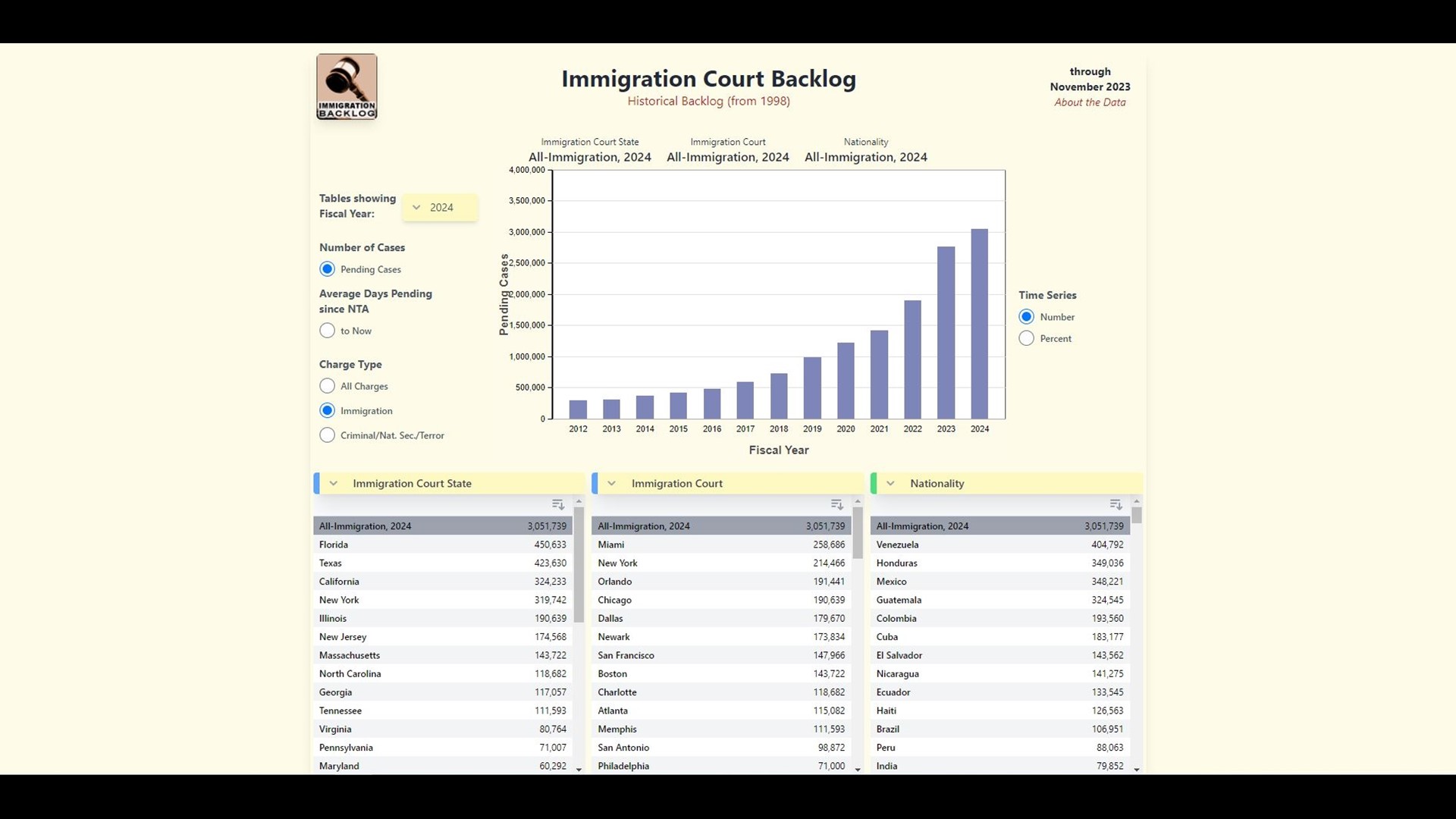Switch Charge Type to All Charges
This screenshot has height=819, width=1456.
tap(327, 385)
